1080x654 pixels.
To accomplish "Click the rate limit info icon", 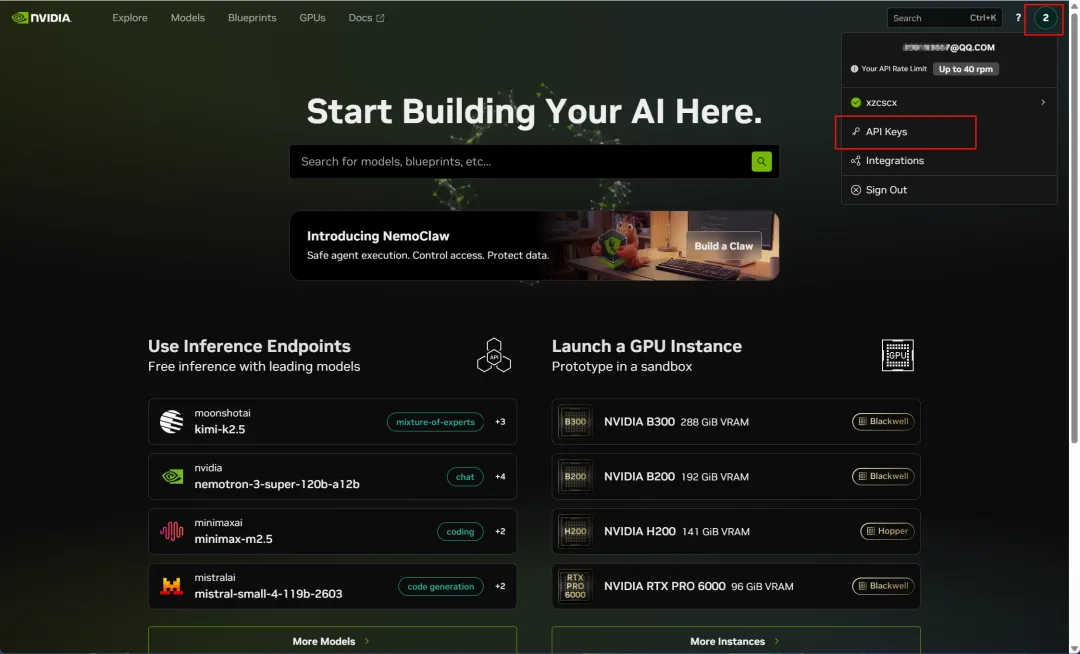I will (x=854, y=69).
